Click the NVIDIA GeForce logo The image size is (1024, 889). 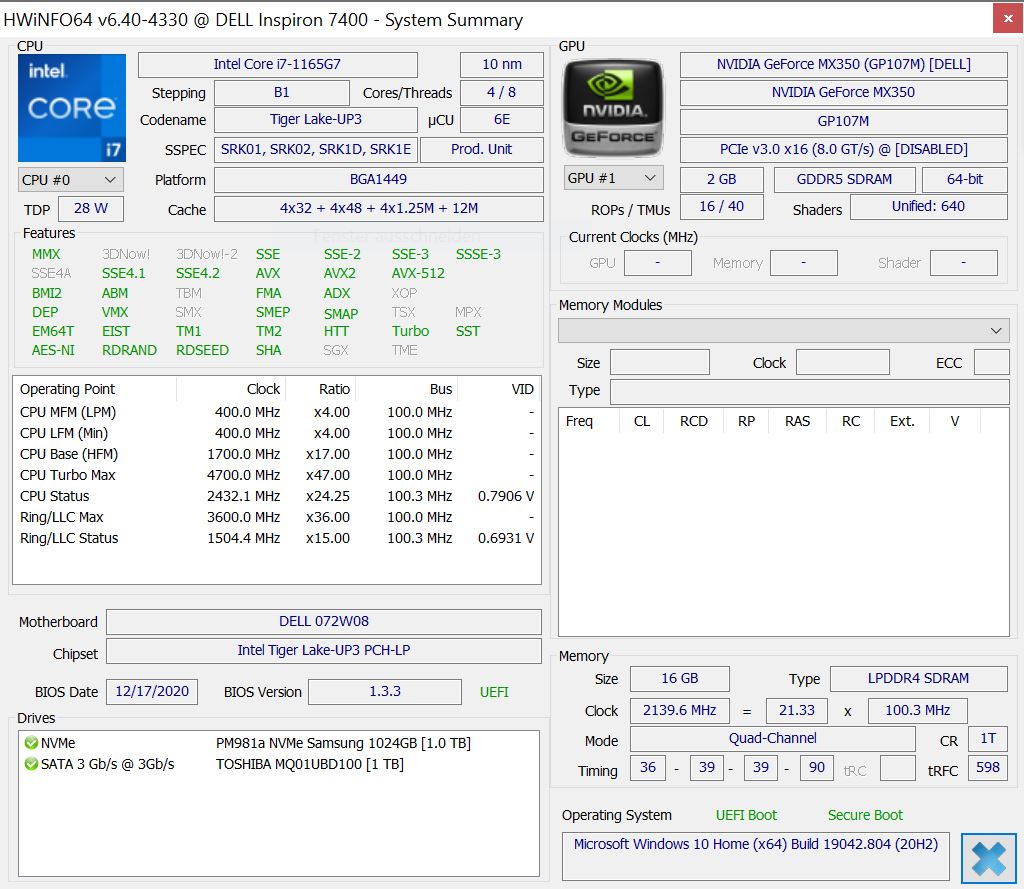[x=613, y=108]
